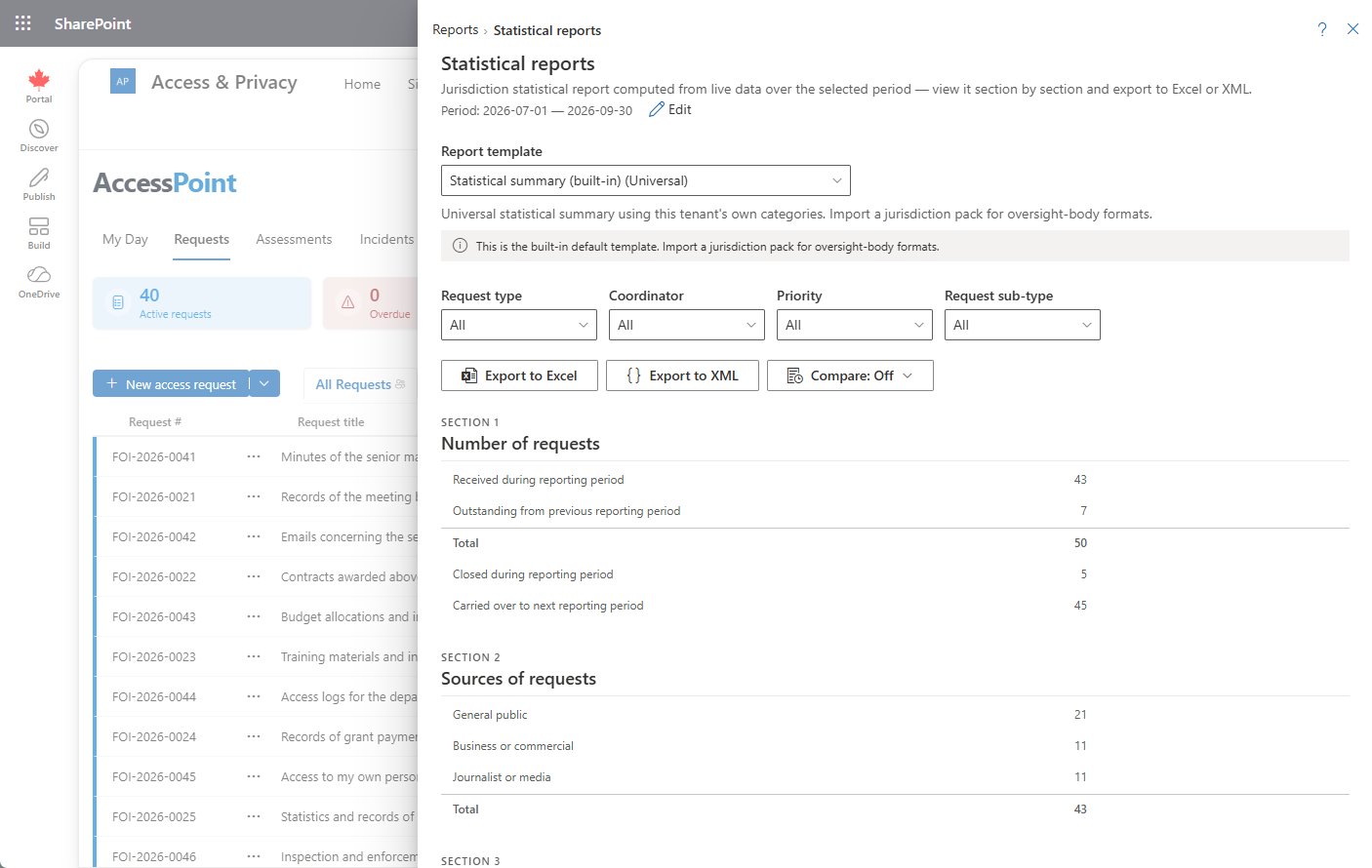Click the Closed during reporting period row
This screenshot has height=868, width=1372.
(895, 573)
